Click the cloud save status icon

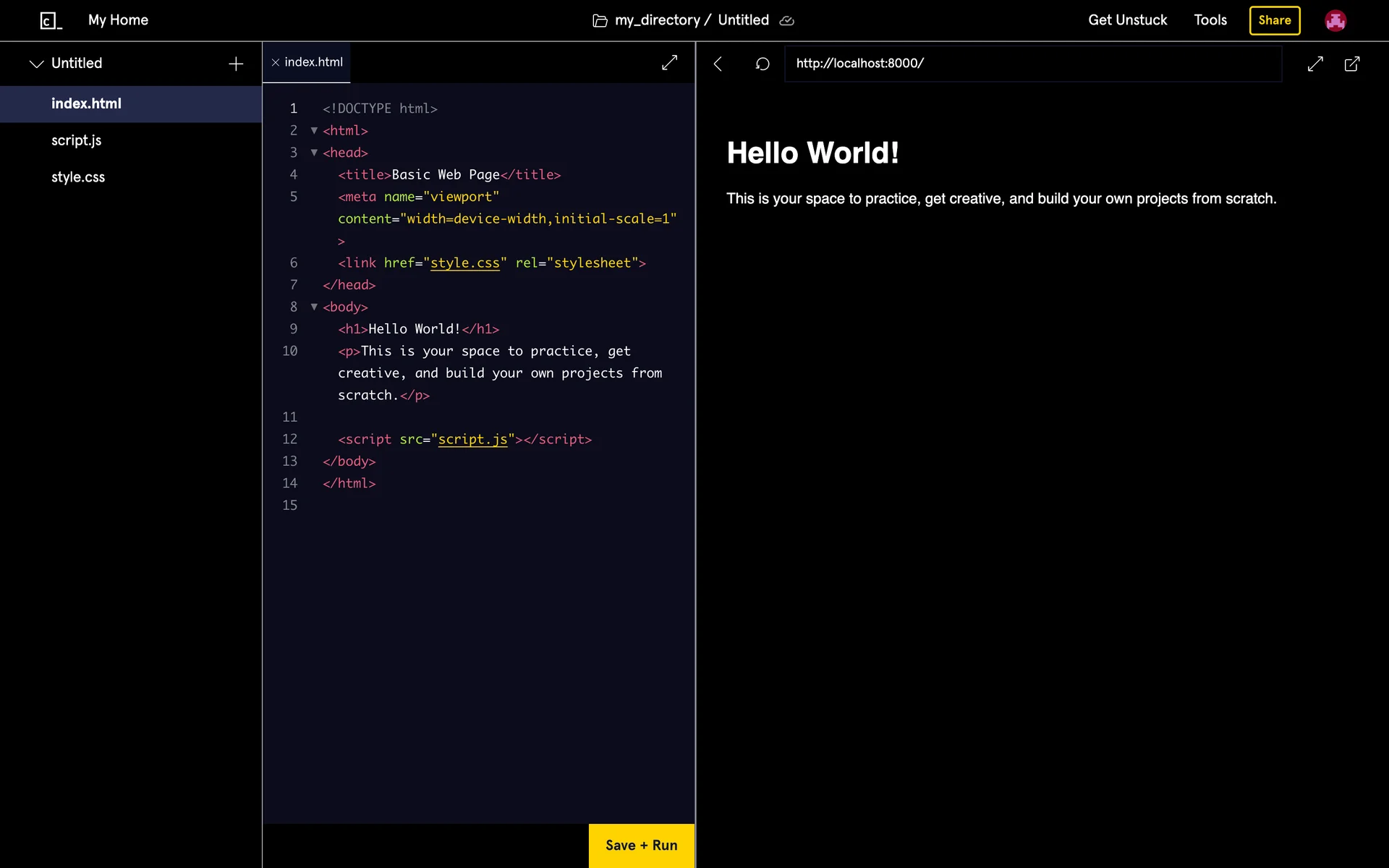coord(786,21)
